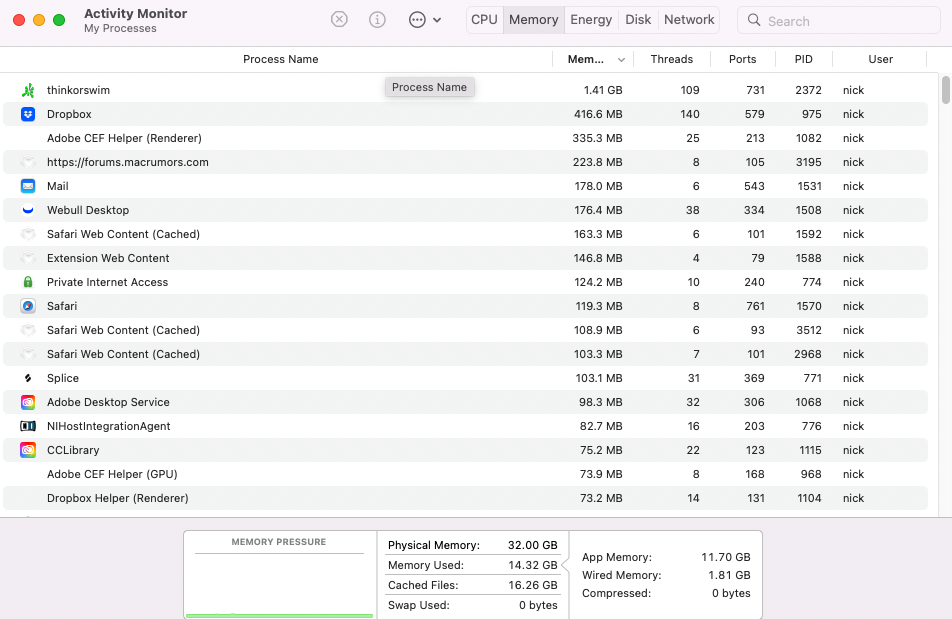Click the thinkorswim app icon
Viewport: 952px width, 619px height.
(x=28, y=90)
